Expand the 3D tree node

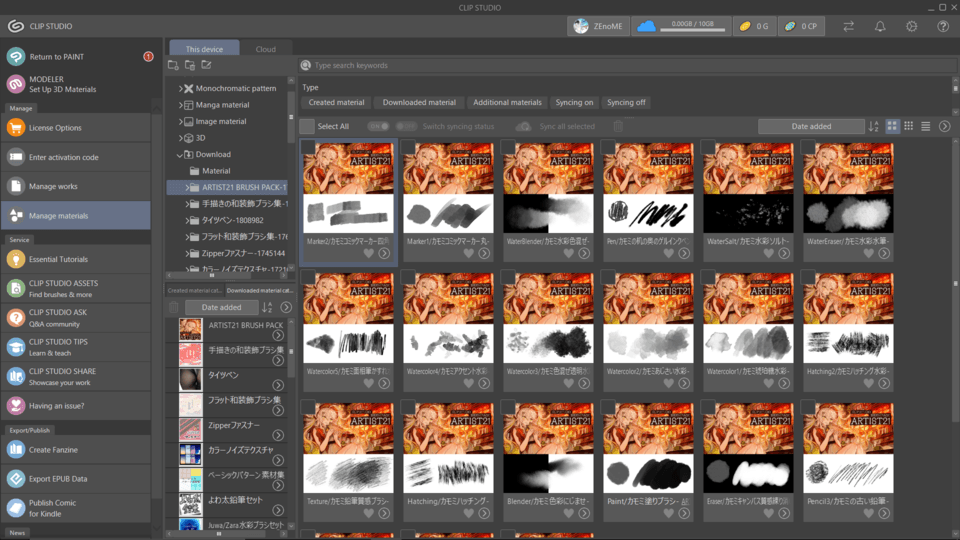(181, 138)
